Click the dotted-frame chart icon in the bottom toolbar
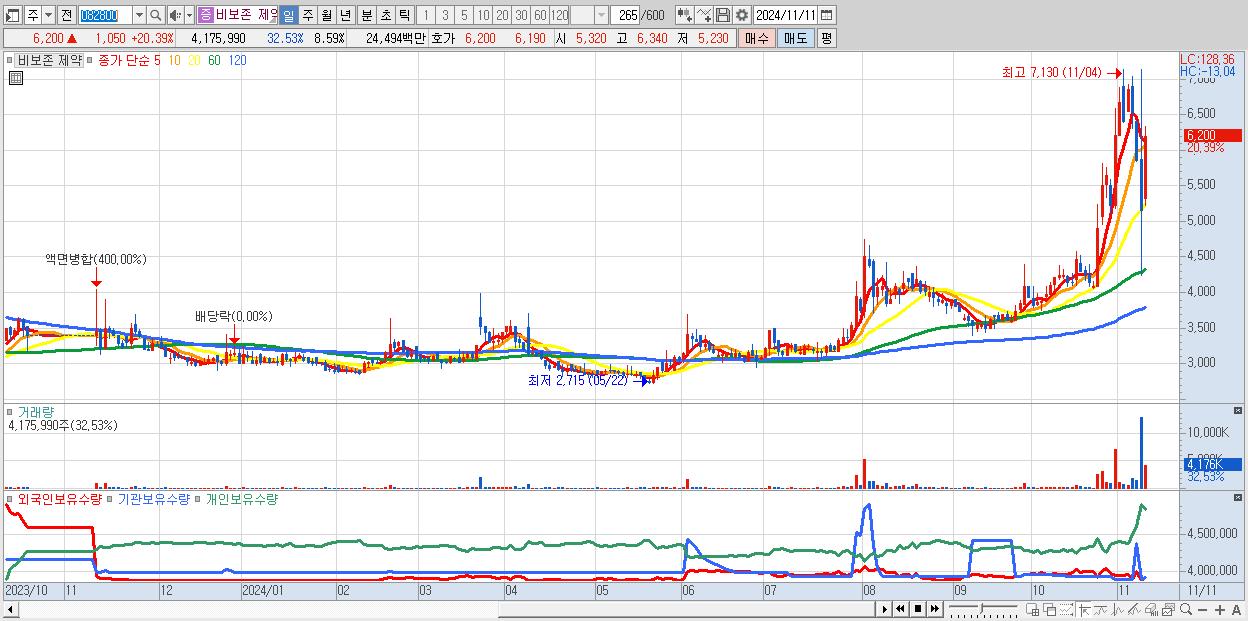The height and width of the screenshot is (621, 1248). 1066,610
